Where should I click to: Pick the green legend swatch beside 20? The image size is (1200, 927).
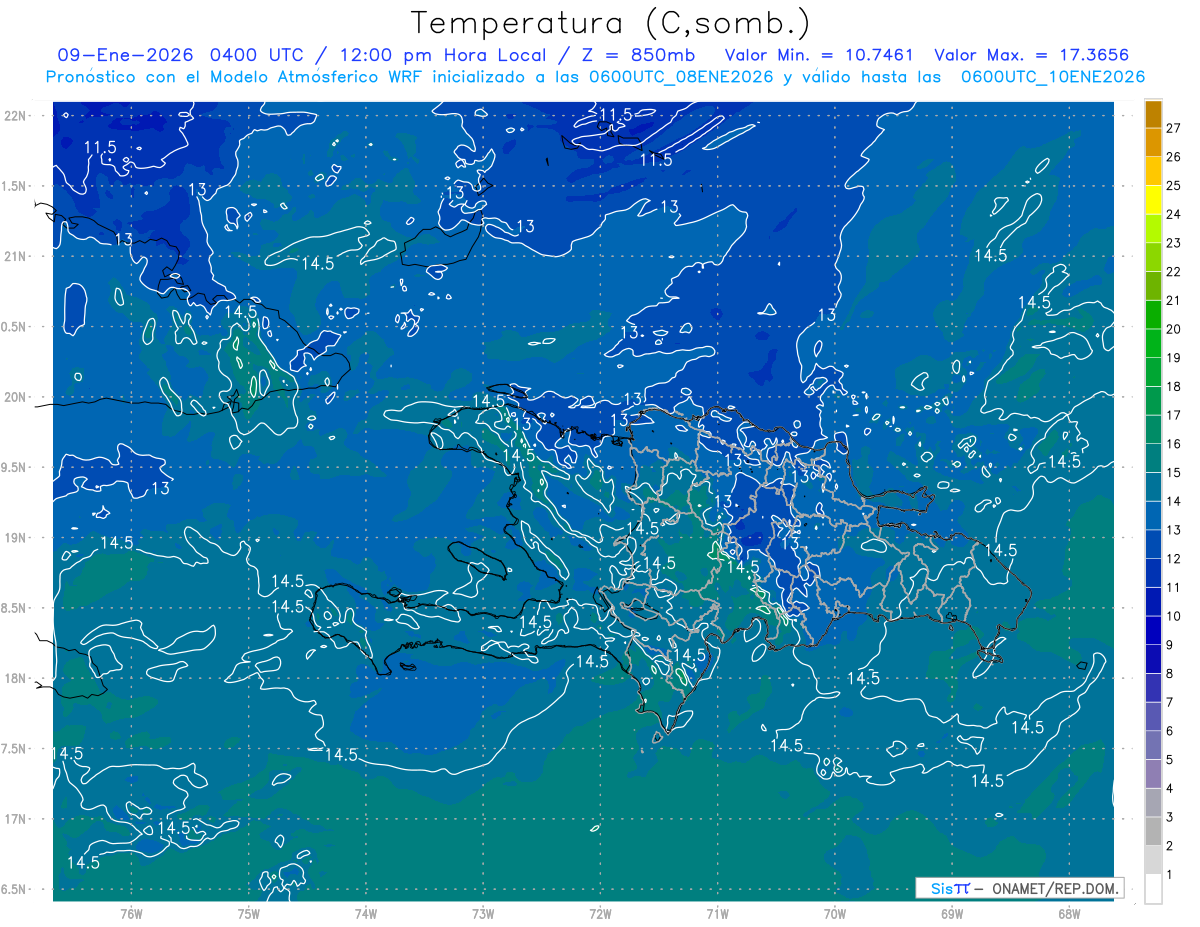point(1153,316)
